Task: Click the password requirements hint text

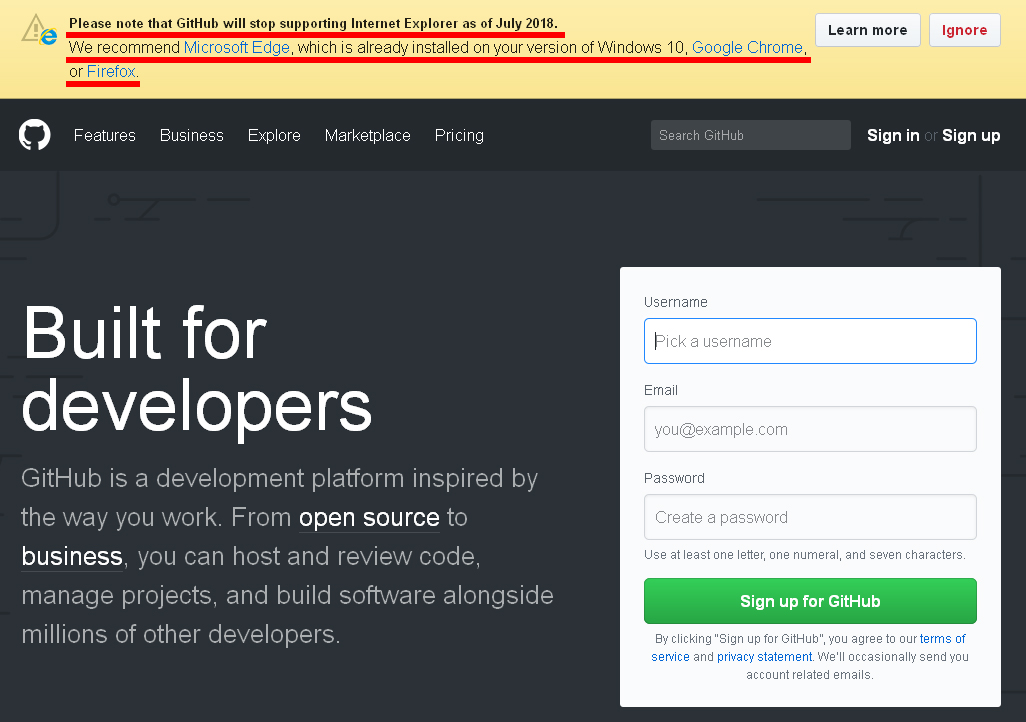Action: (805, 555)
